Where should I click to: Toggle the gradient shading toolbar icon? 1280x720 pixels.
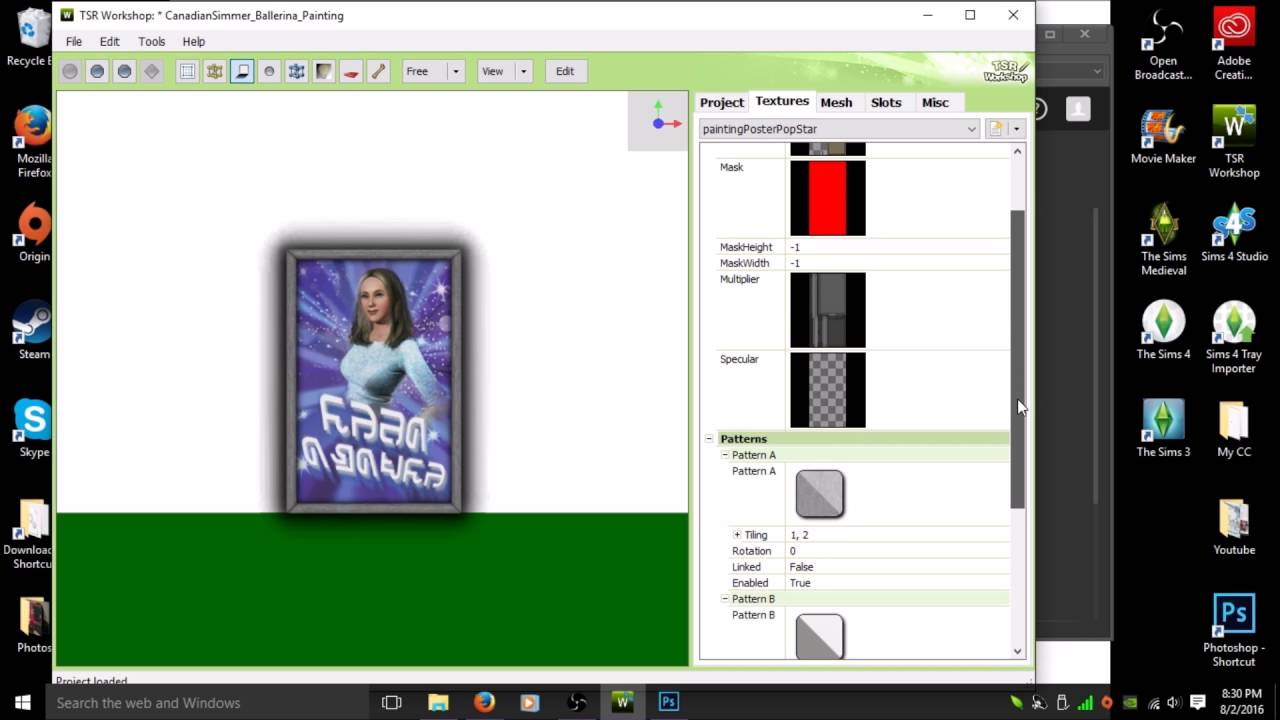point(324,71)
